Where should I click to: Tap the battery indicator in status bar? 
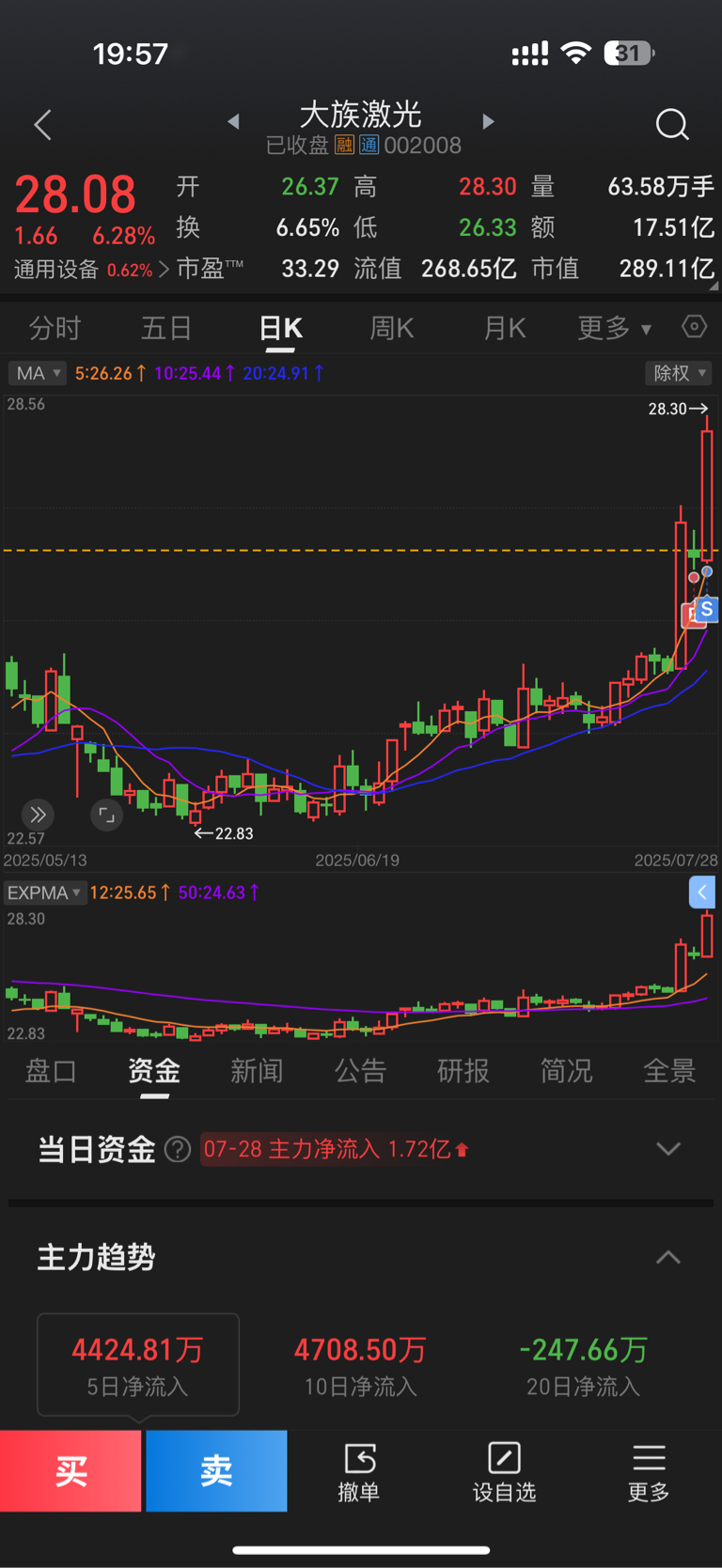[x=629, y=53]
